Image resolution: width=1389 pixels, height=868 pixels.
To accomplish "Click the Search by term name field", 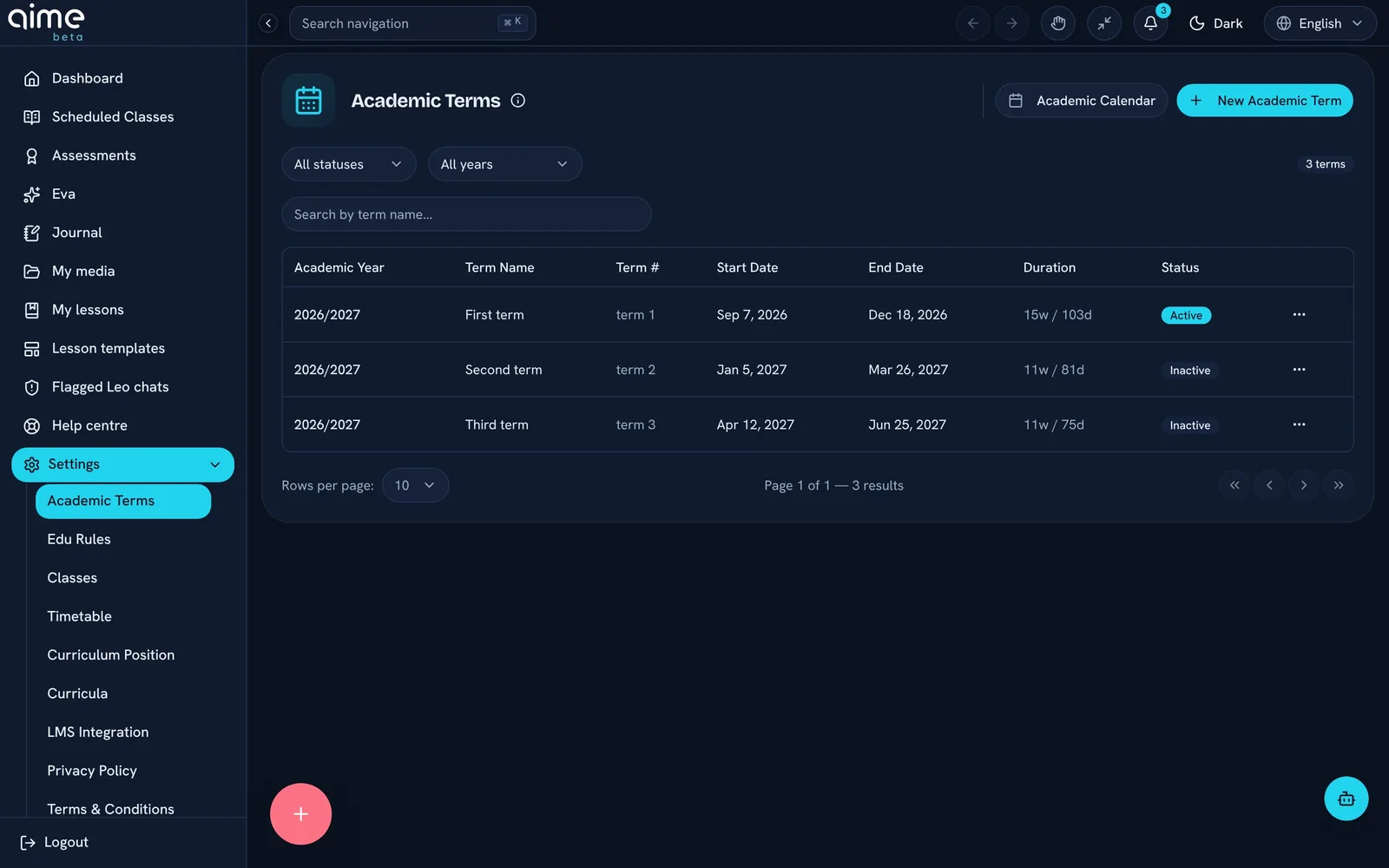I will coord(466,214).
